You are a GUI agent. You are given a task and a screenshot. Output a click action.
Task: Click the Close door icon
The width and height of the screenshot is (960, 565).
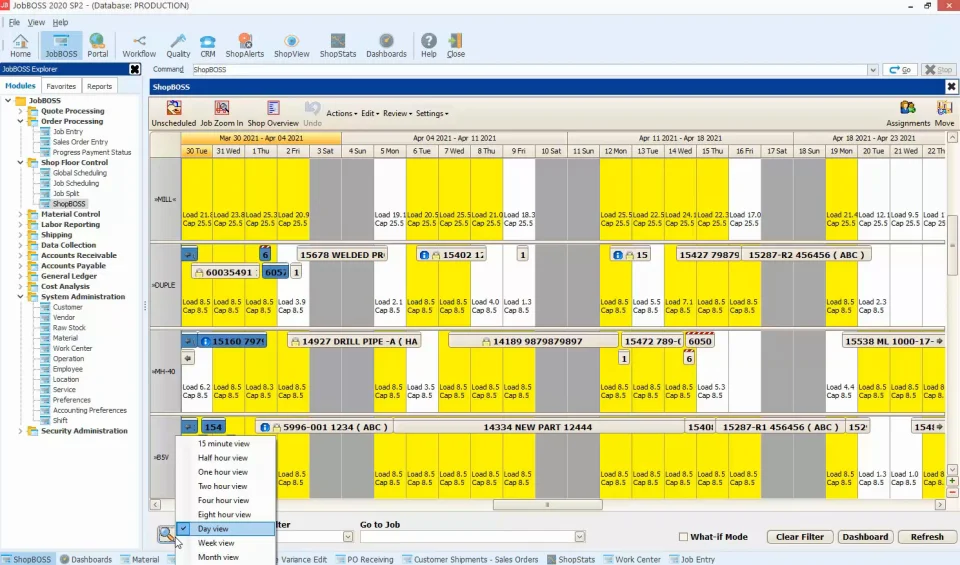tap(456, 46)
